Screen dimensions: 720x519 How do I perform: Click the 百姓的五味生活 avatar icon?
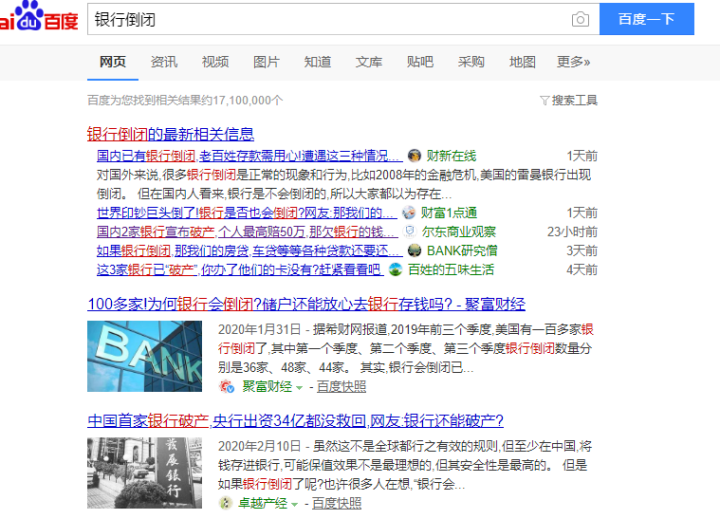coord(396,269)
